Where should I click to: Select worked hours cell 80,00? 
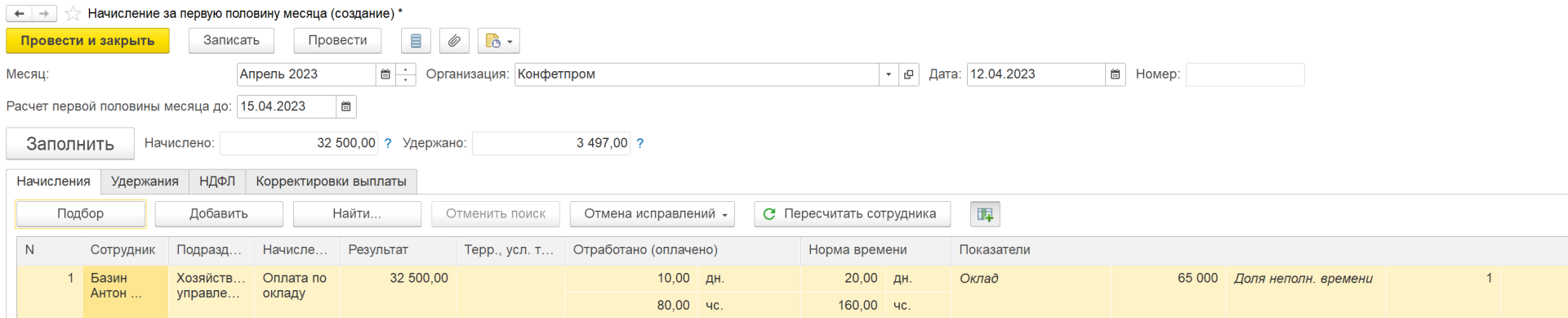pyautogui.click(x=631, y=305)
